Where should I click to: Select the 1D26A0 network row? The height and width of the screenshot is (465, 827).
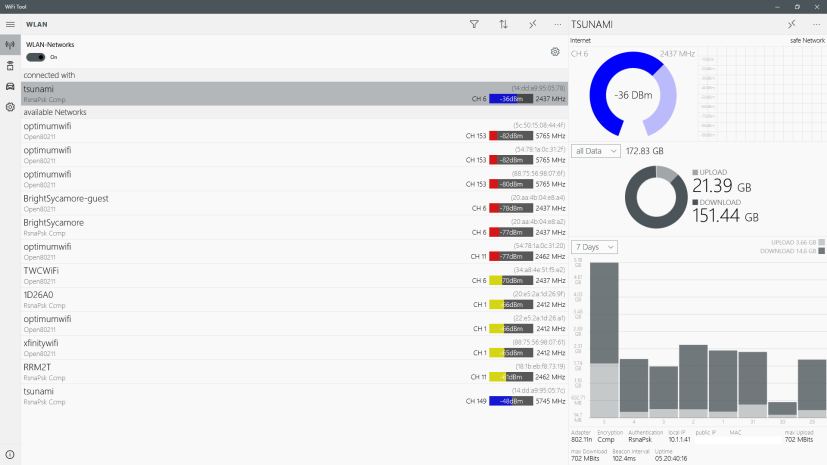coord(294,299)
